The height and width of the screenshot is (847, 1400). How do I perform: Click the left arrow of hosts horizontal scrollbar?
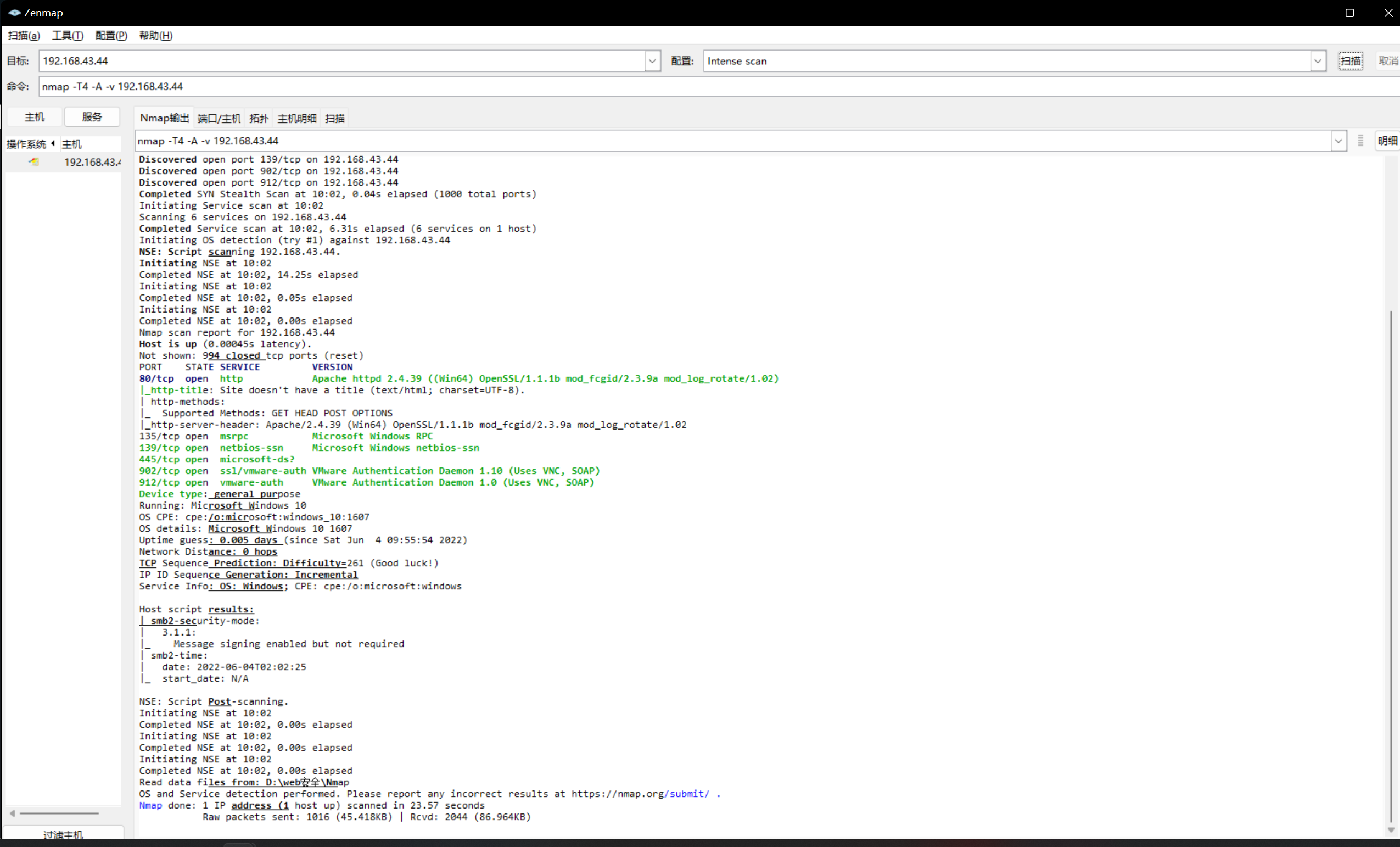pos(12,813)
